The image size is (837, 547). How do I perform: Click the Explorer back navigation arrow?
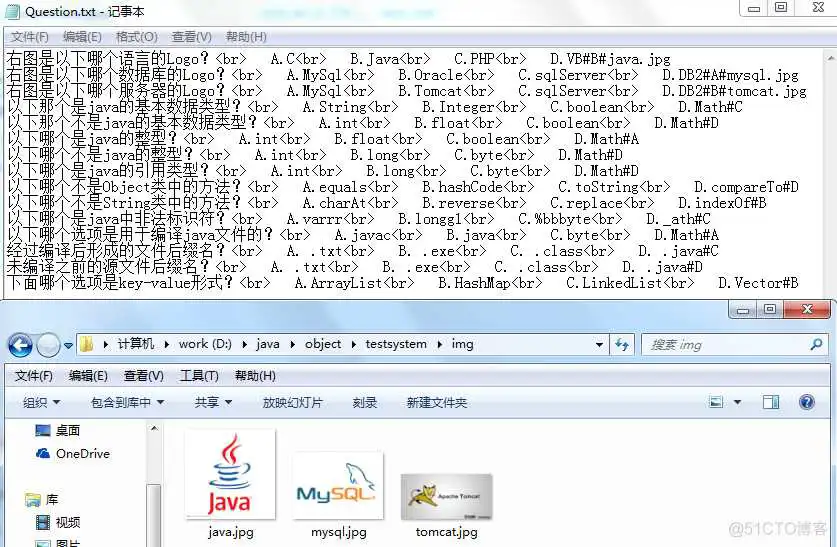20,345
